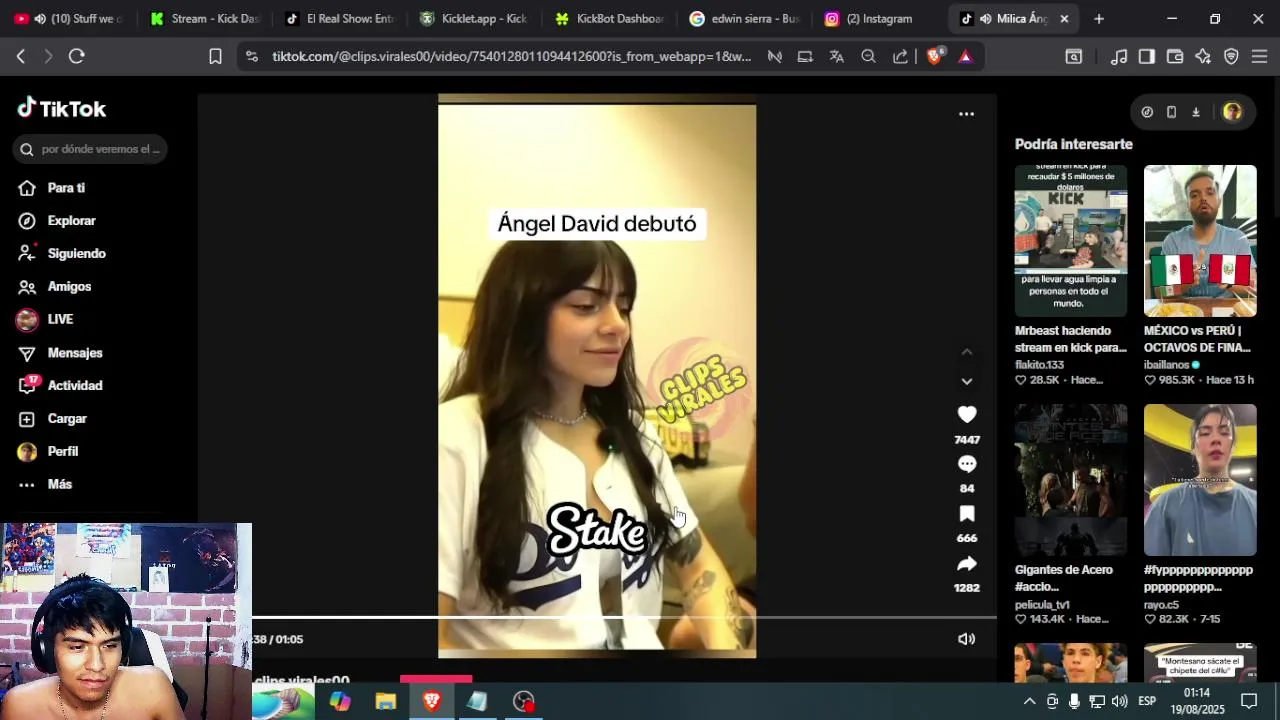Seek on the video progress bar
This screenshot has height=720, width=1280.
pyautogui.click(x=624, y=617)
